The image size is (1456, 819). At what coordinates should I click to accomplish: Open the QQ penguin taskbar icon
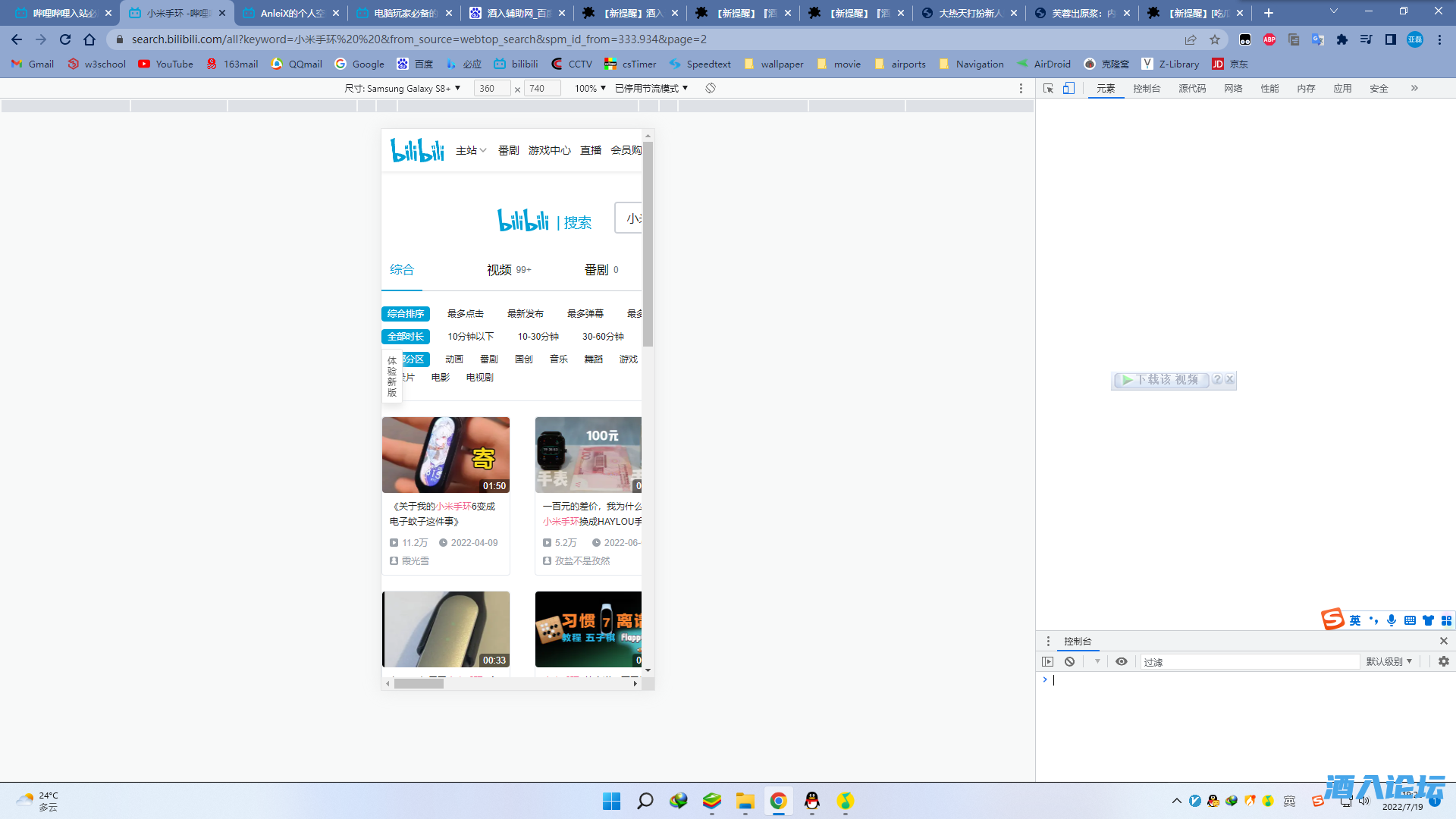pyautogui.click(x=812, y=801)
